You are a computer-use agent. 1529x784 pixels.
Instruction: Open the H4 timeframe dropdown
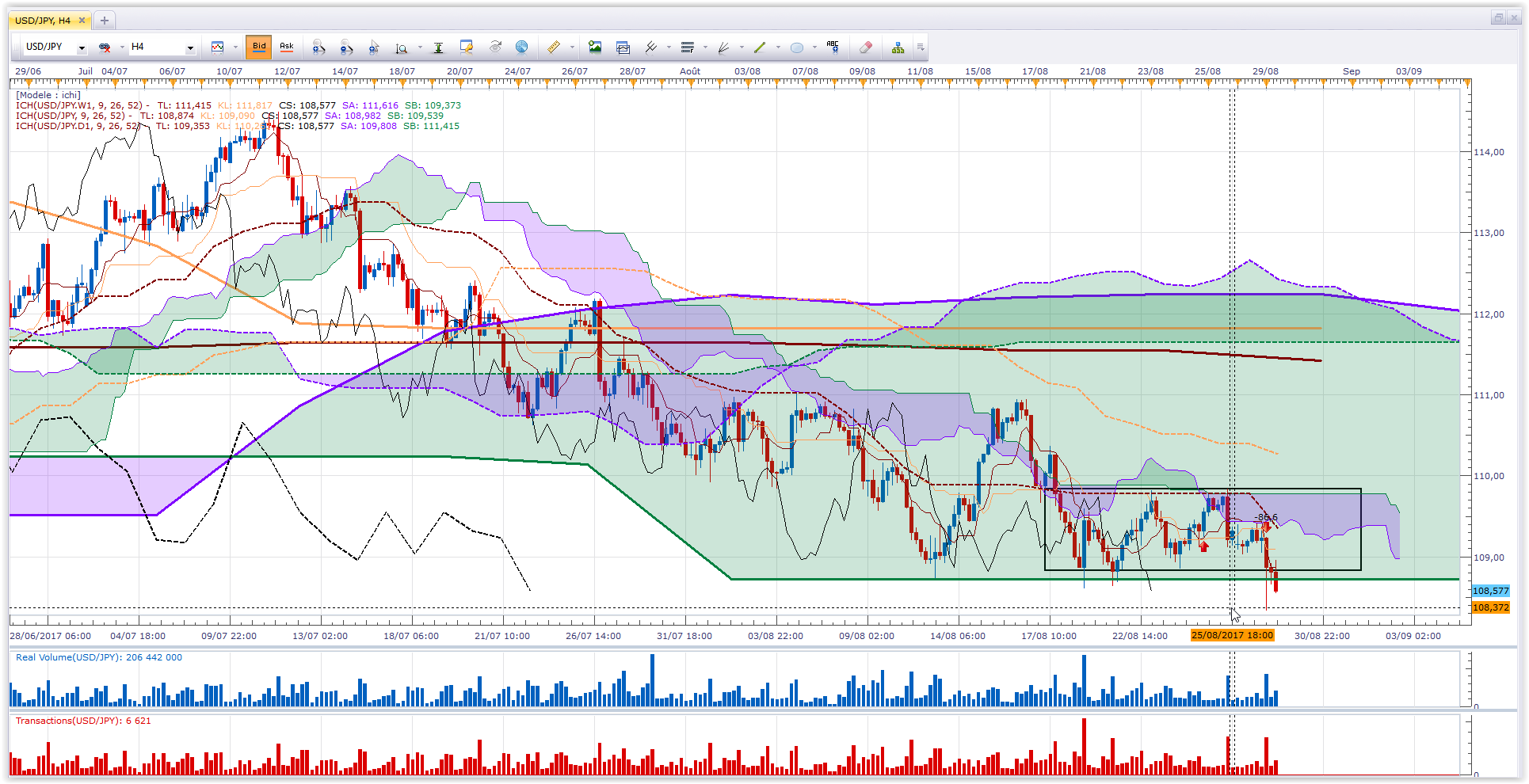click(x=190, y=48)
